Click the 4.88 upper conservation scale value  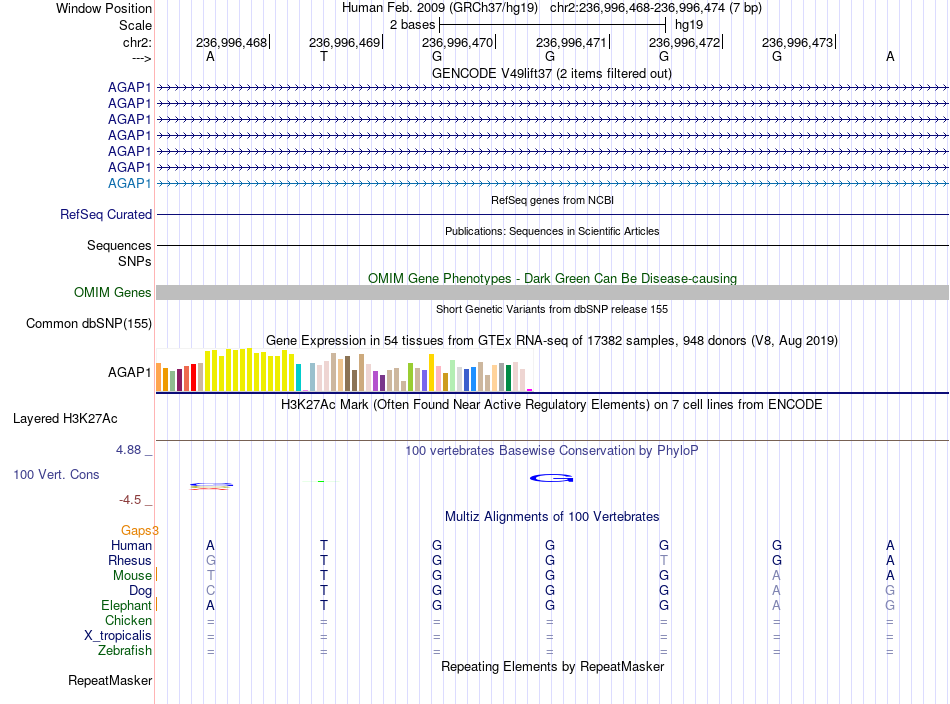(128, 450)
